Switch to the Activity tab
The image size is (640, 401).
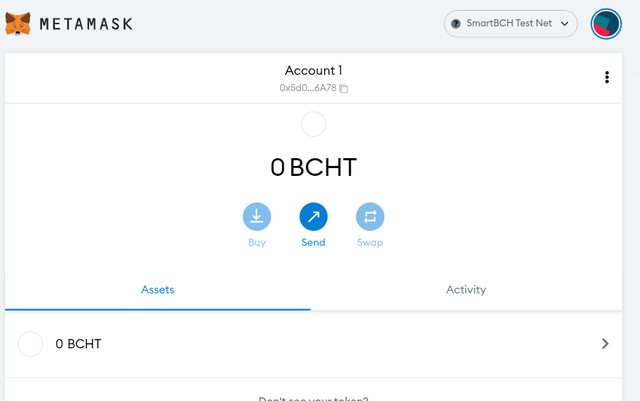click(x=466, y=290)
